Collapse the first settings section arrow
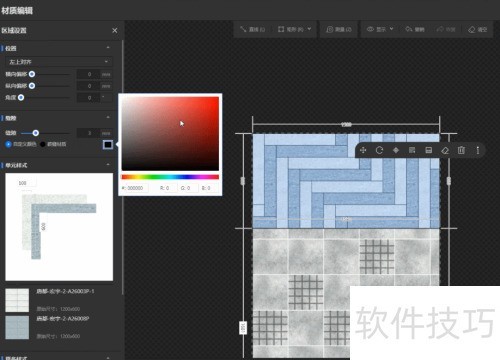This screenshot has width=500, height=360. pyautogui.click(x=108, y=48)
